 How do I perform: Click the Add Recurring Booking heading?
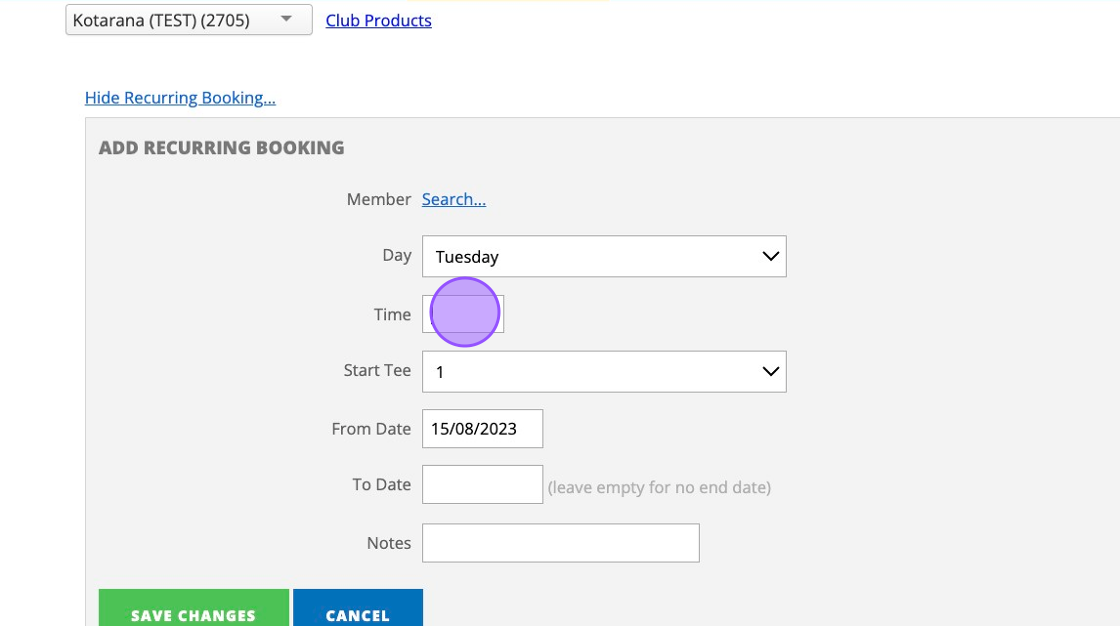click(x=221, y=148)
